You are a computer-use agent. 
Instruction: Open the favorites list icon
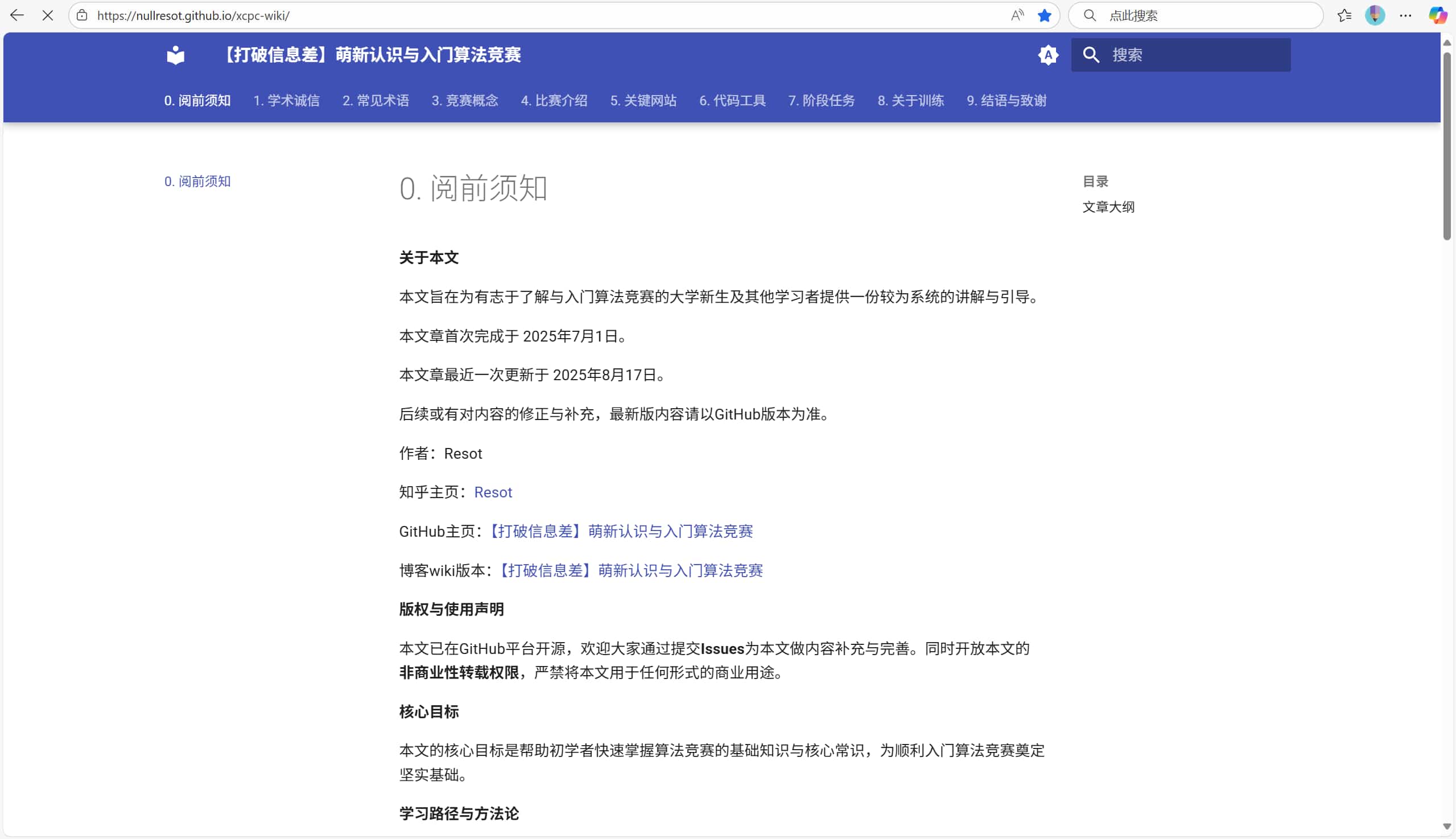pos(1344,15)
